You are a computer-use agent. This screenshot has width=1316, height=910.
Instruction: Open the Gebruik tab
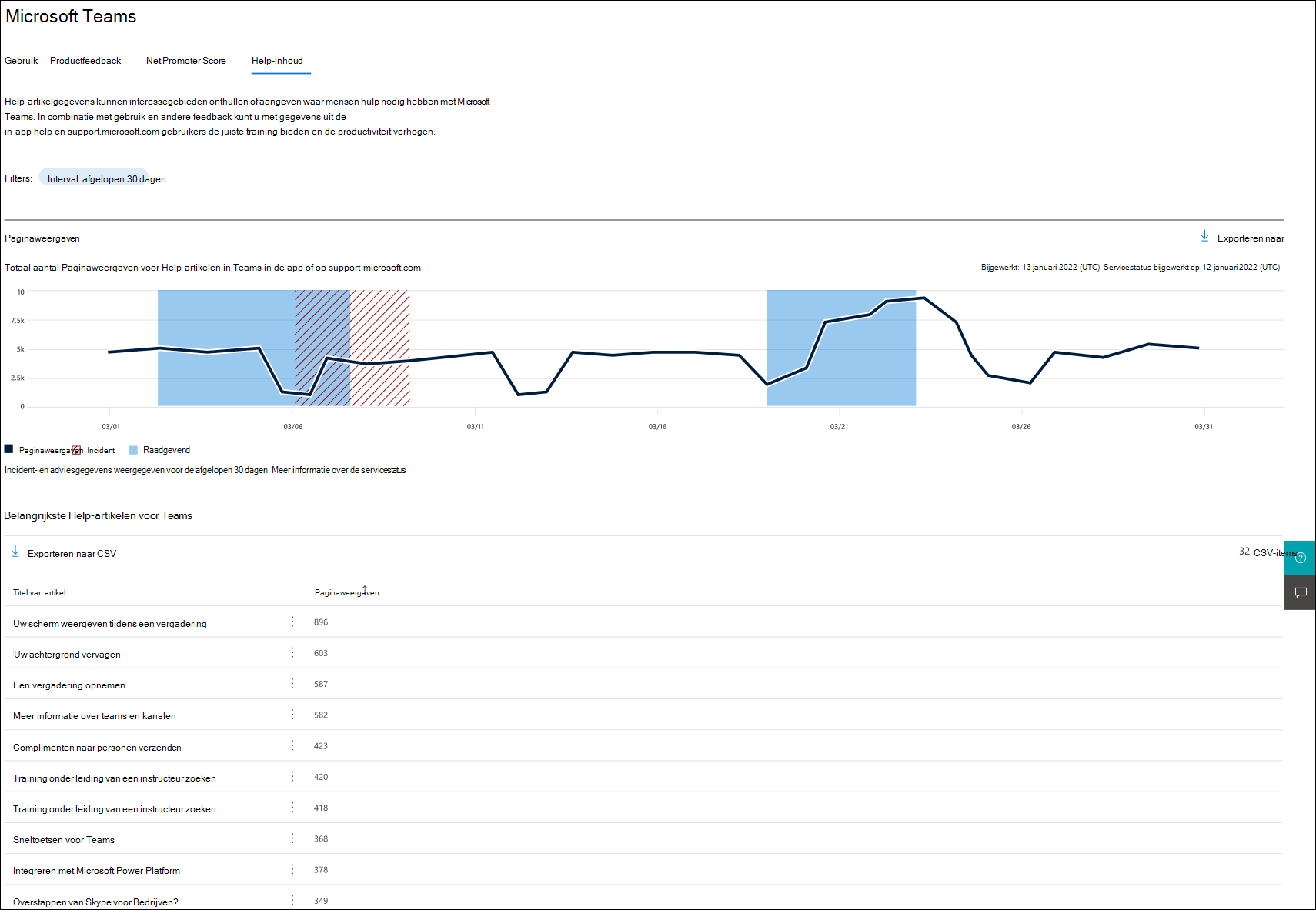[x=21, y=61]
